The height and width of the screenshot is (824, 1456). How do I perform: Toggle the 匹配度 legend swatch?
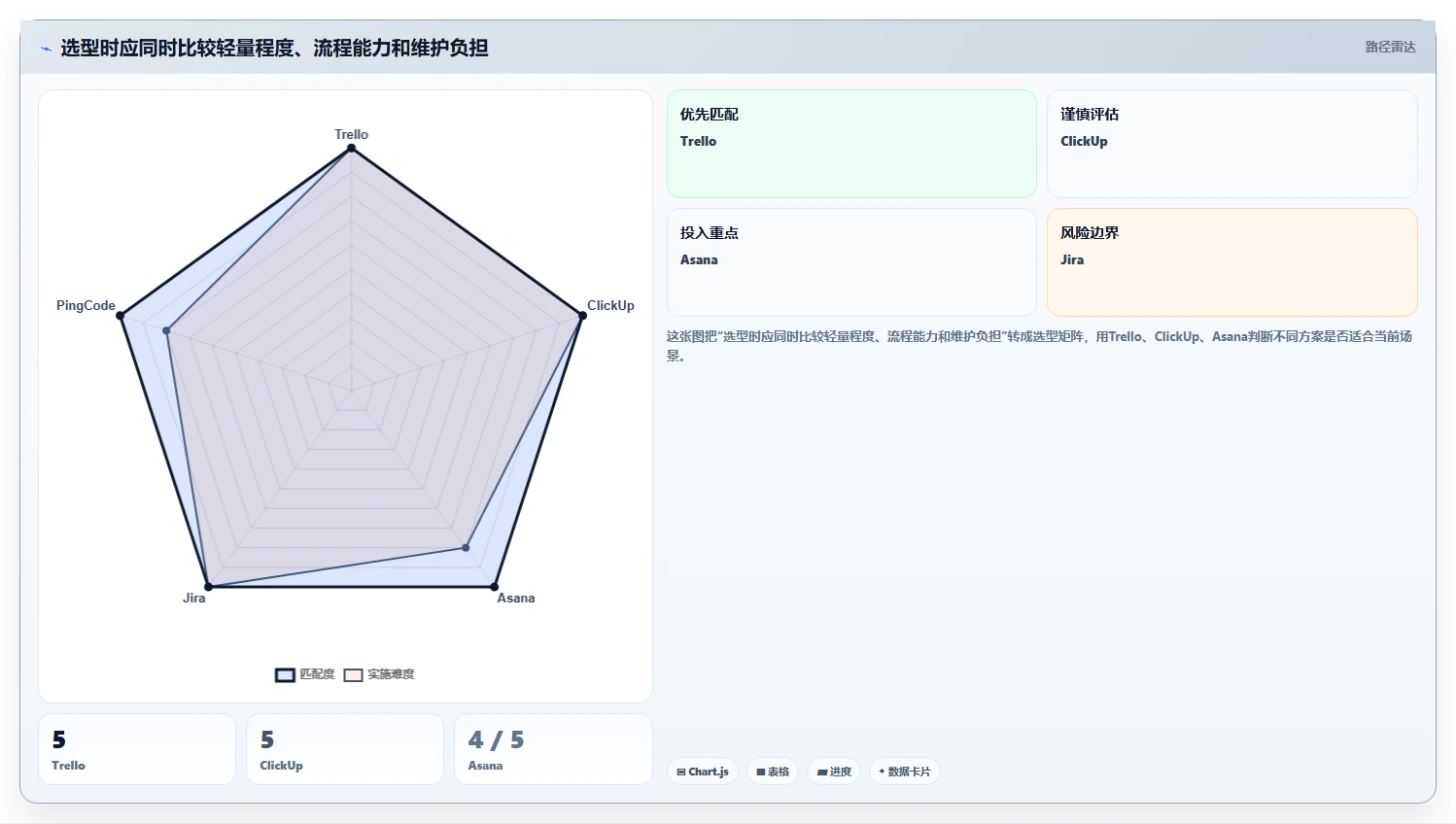[285, 674]
